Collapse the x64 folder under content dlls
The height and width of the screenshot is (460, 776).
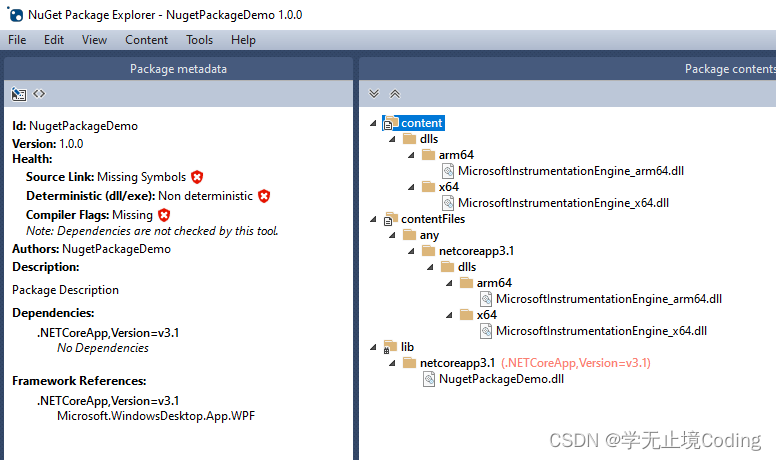click(x=411, y=187)
